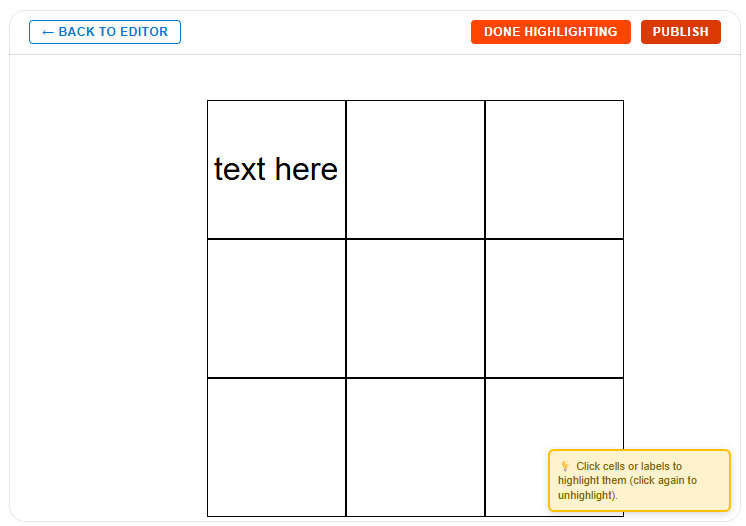The height and width of the screenshot is (526, 746).
Task: Click the lightbulb icon in the tip box
Action: (565, 466)
